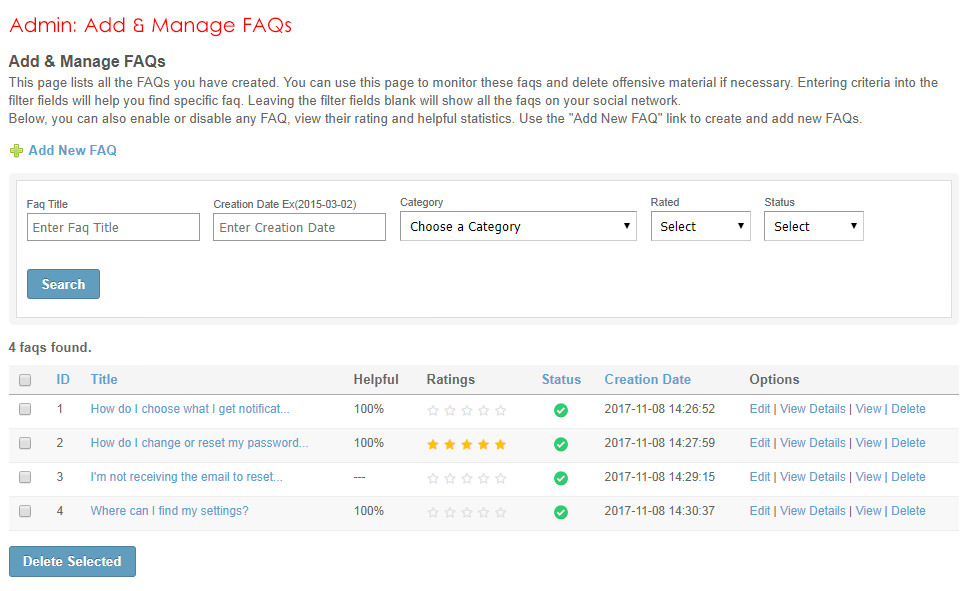
Task: Check the select-all checkbox in table header
Action: click(25, 380)
